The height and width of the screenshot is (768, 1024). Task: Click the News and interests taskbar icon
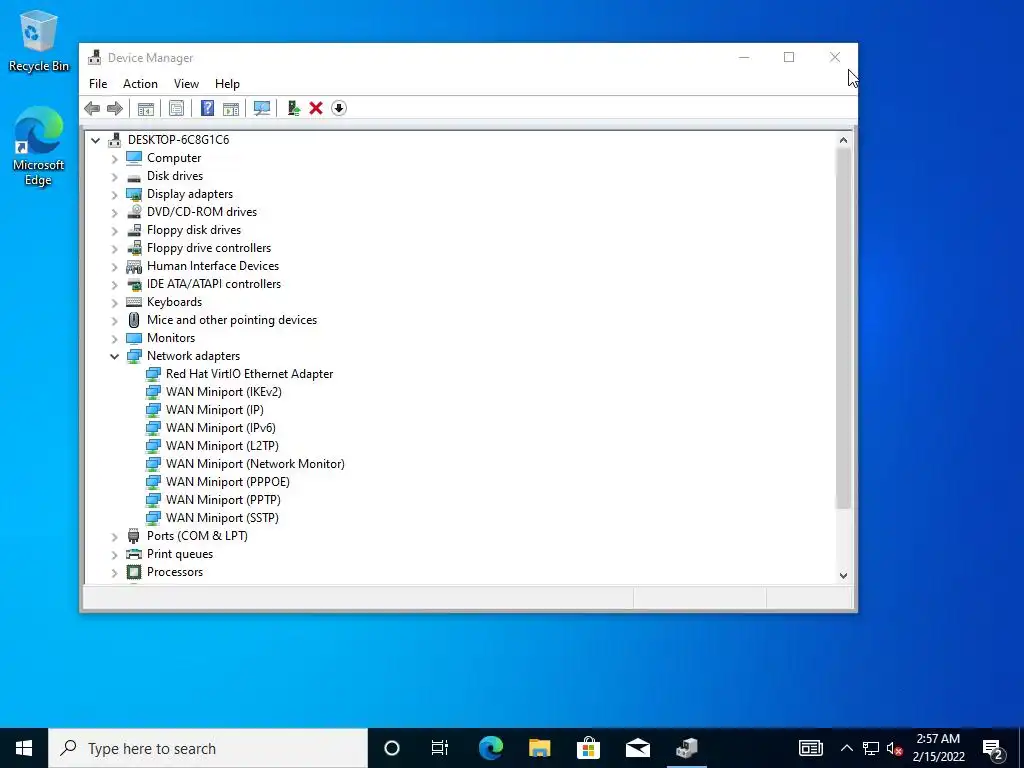[x=810, y=748]
